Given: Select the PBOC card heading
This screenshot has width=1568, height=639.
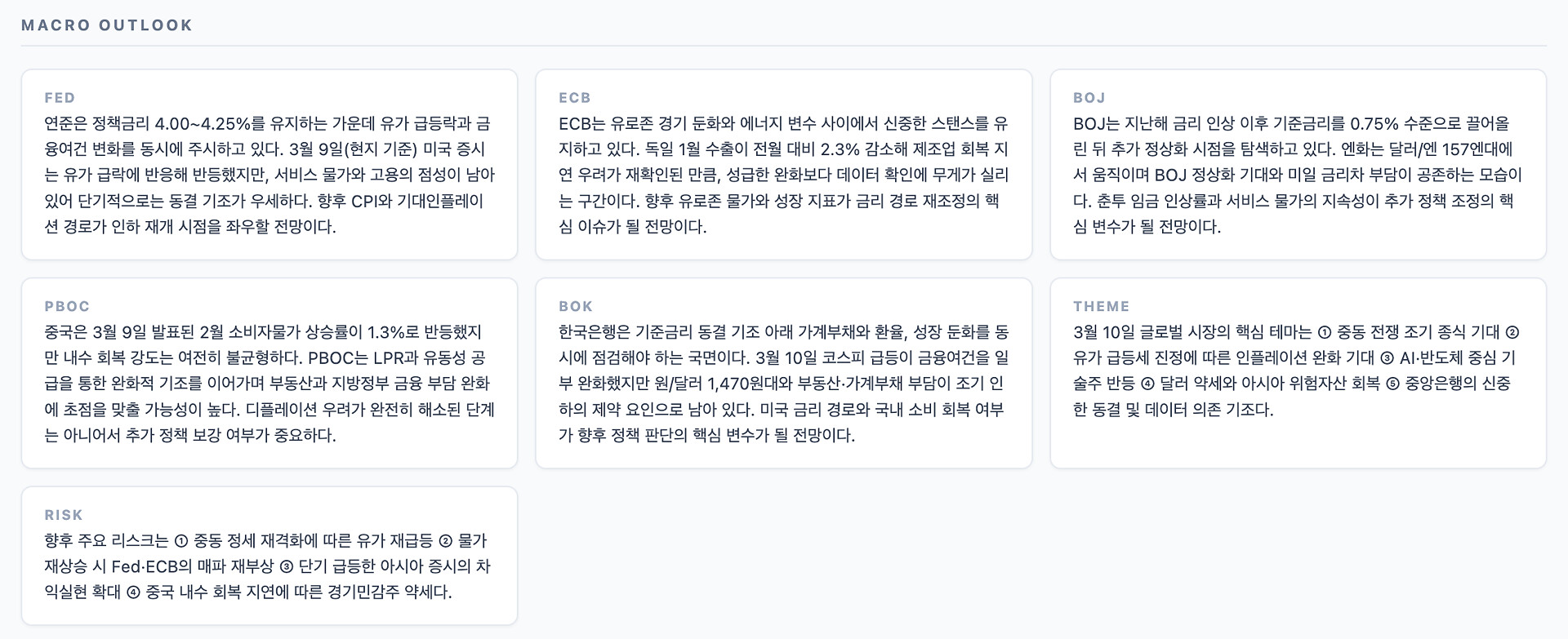Looking at the screenshot, I should (x=67, y=307).
